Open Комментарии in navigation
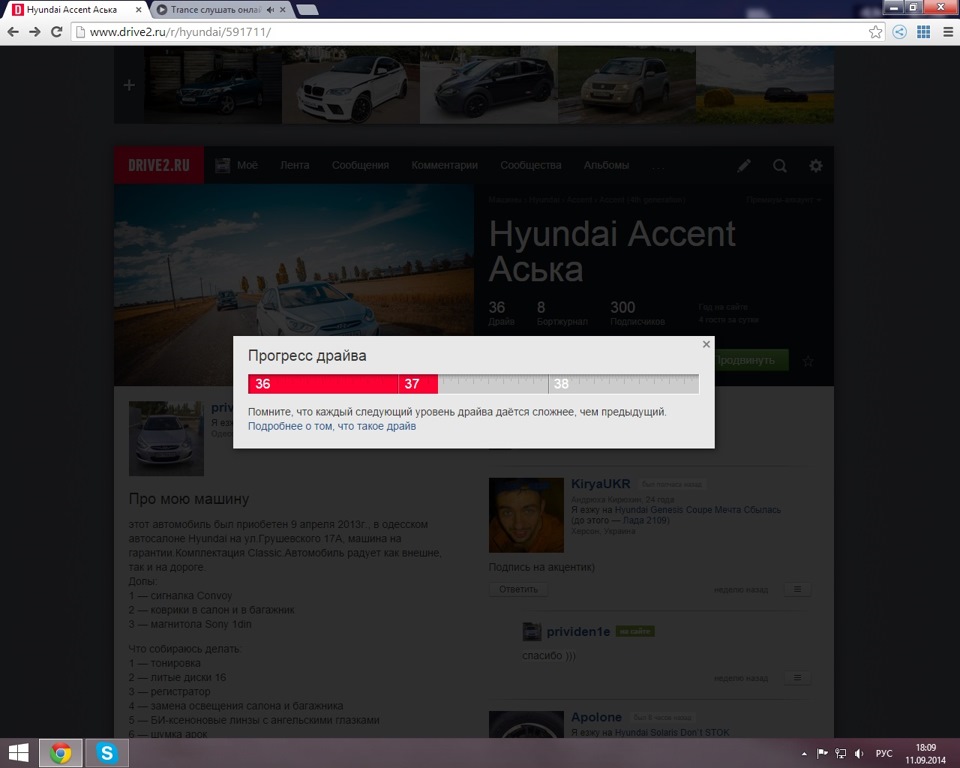This screenshot has height=768, width=960. (x=444, y=165)
